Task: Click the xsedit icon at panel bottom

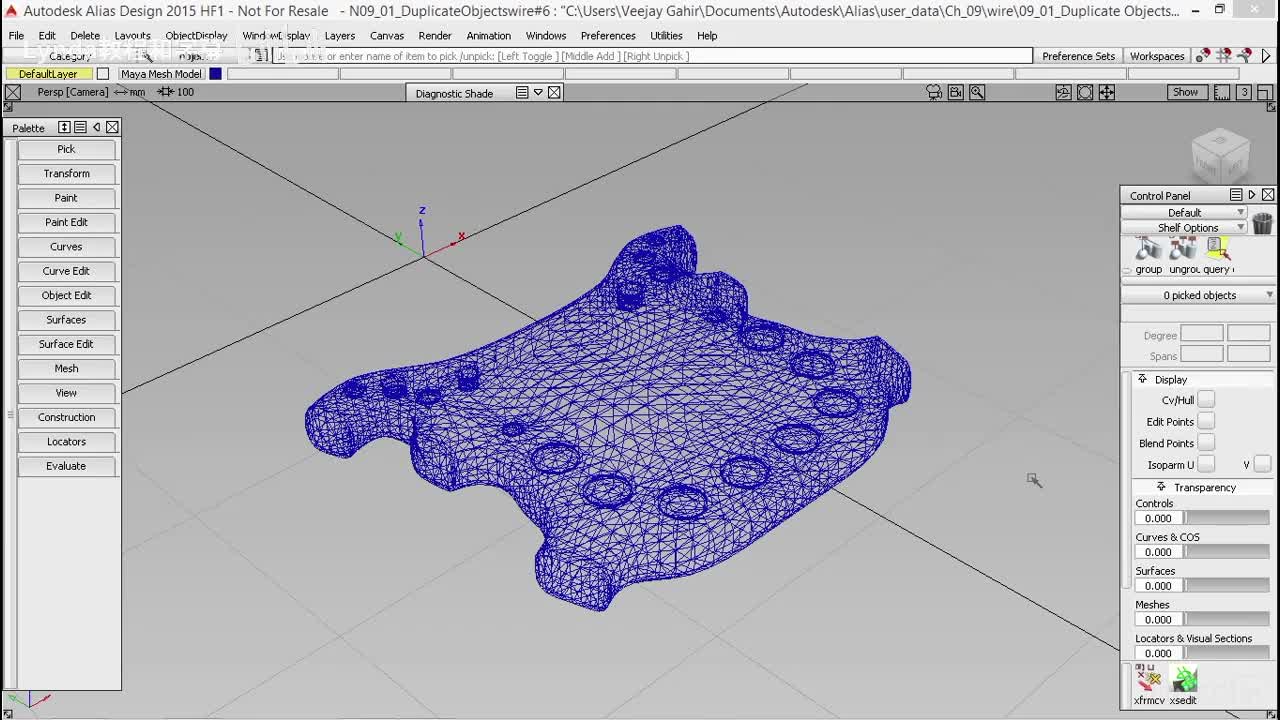Action: tap(1184, 680)
